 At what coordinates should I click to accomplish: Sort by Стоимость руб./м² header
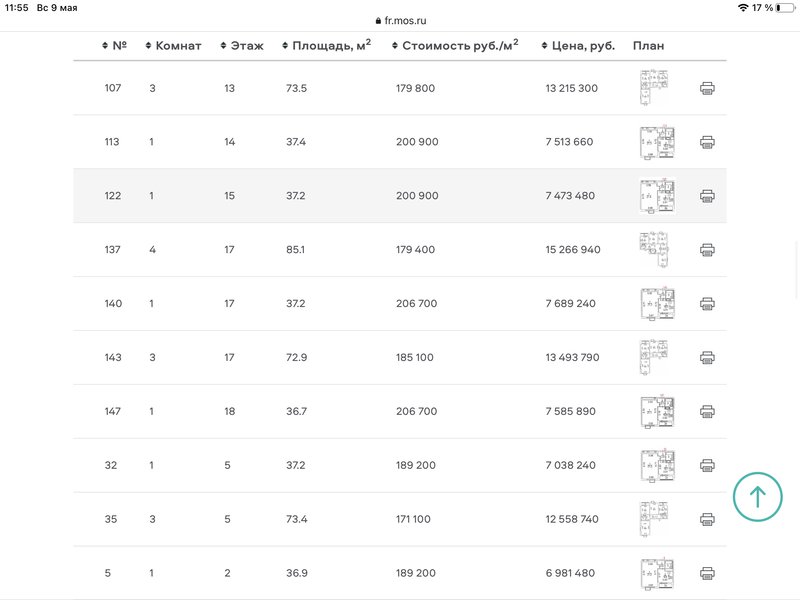[455, 45]
